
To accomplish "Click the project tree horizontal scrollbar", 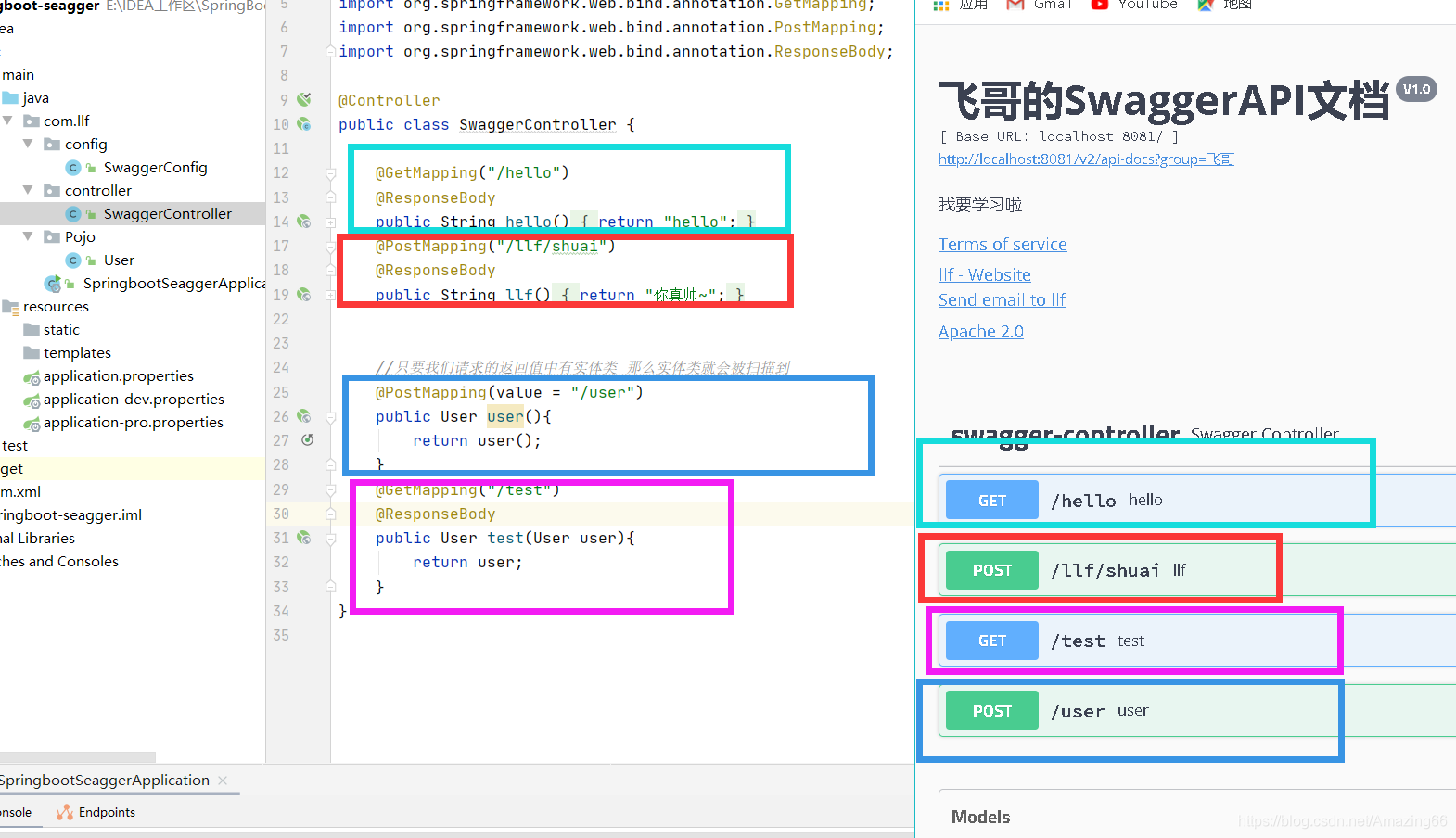I will [78, 757].
